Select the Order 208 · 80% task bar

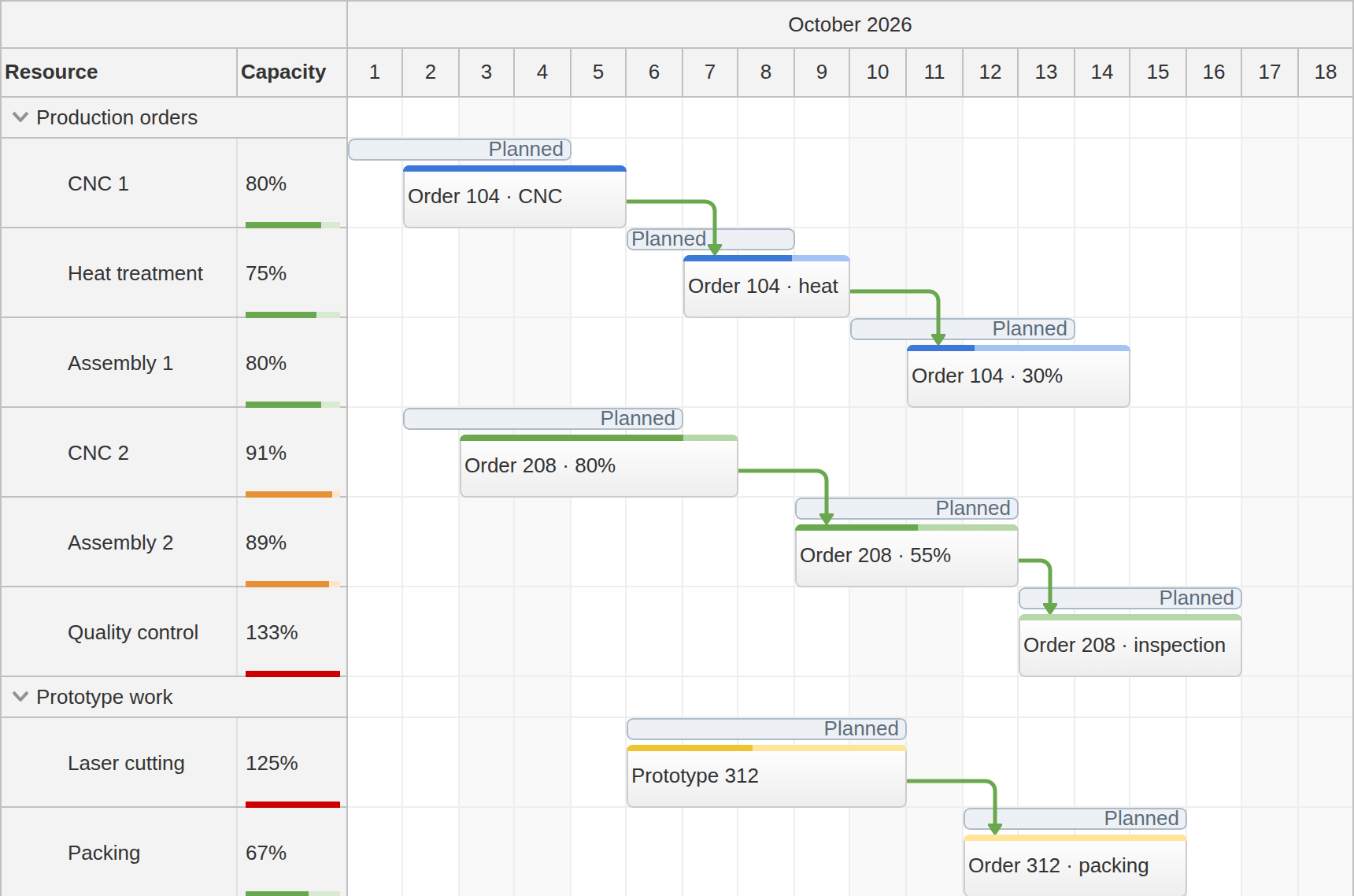point(599,466)
